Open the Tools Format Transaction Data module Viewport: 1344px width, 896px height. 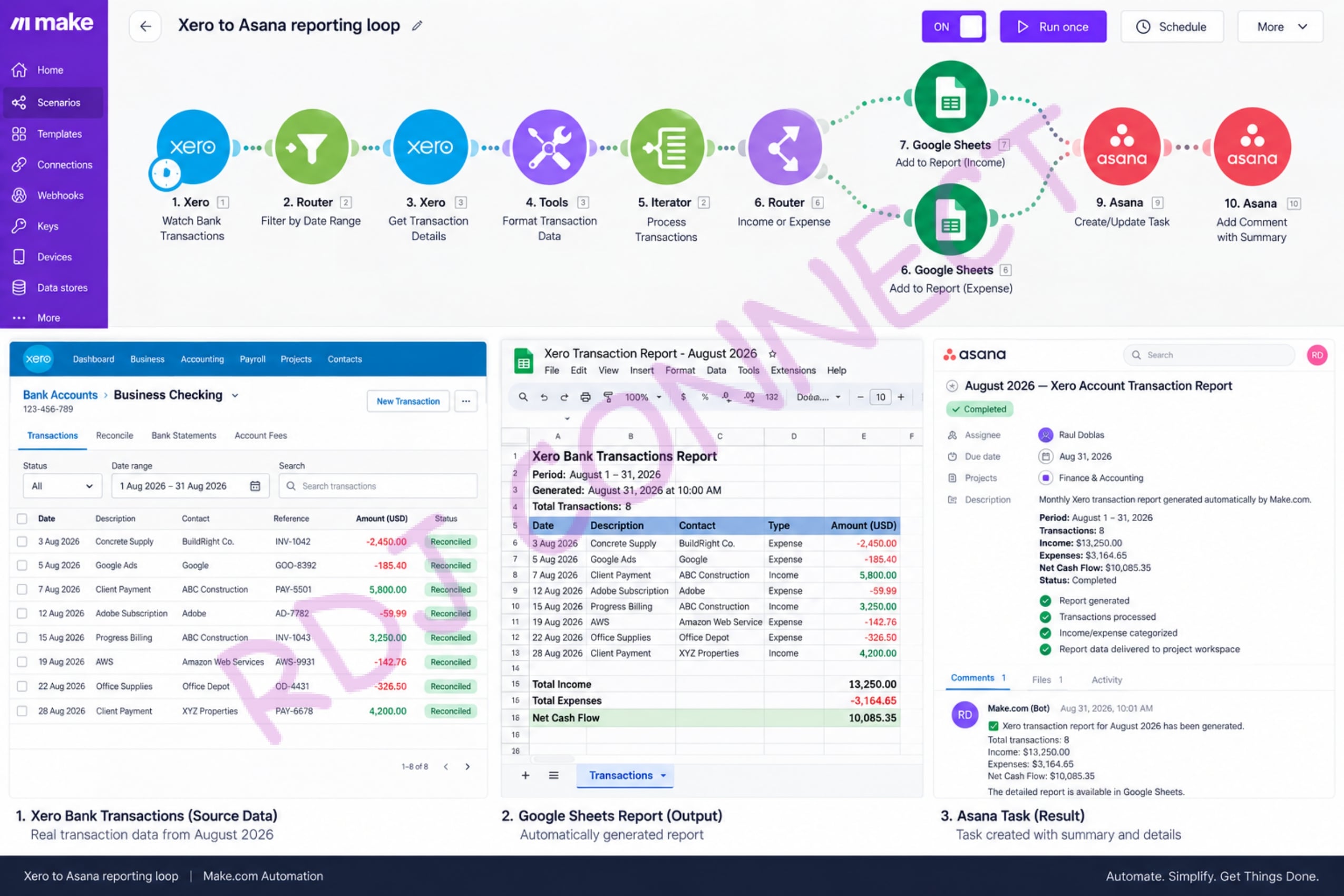pyautogui.click(x=549, y=147)
